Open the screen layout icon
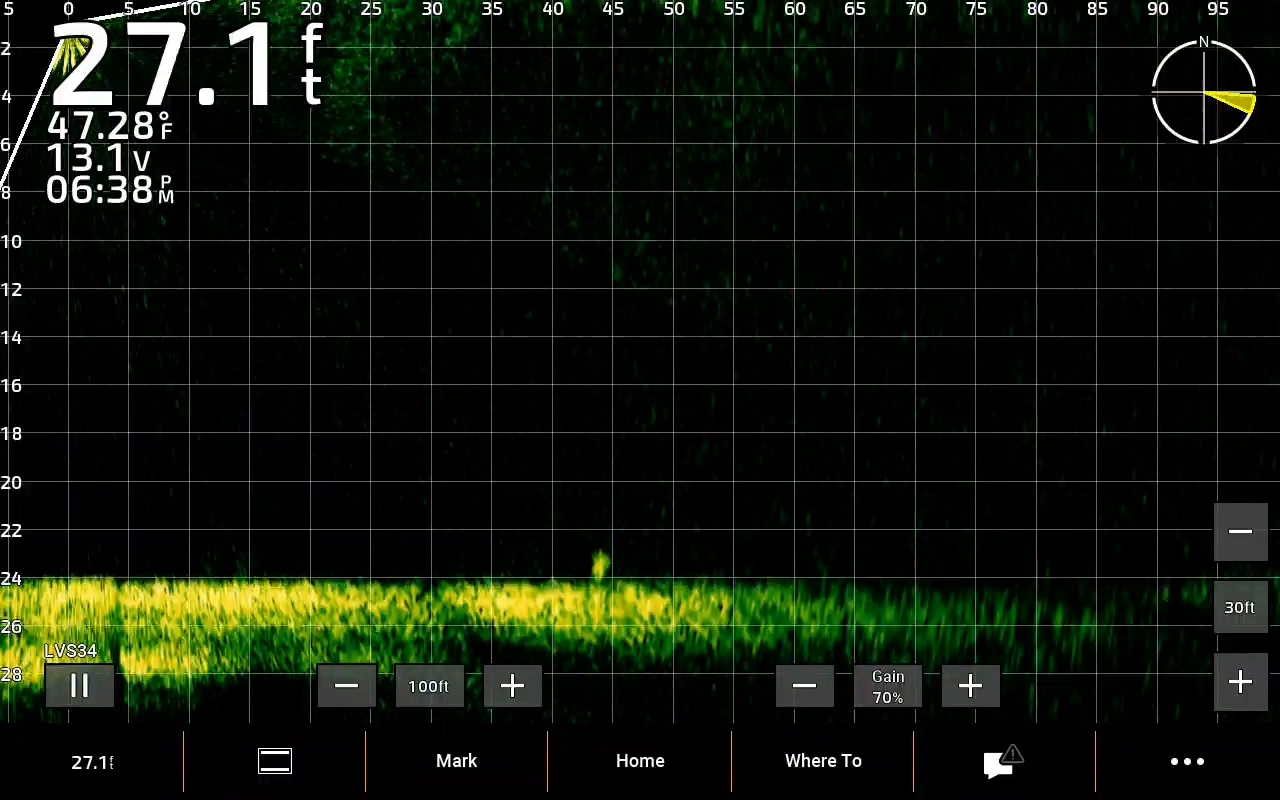Image resolution: width=1280 pixels, height=800 pixels. pos(275,761)
